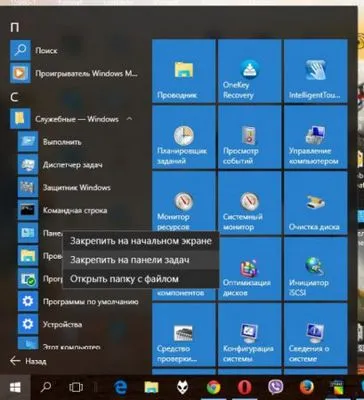The width and height of the screenshot is (364, 400).
Task: Click the Панель управления list icon
Action: [x=28, y=233]
